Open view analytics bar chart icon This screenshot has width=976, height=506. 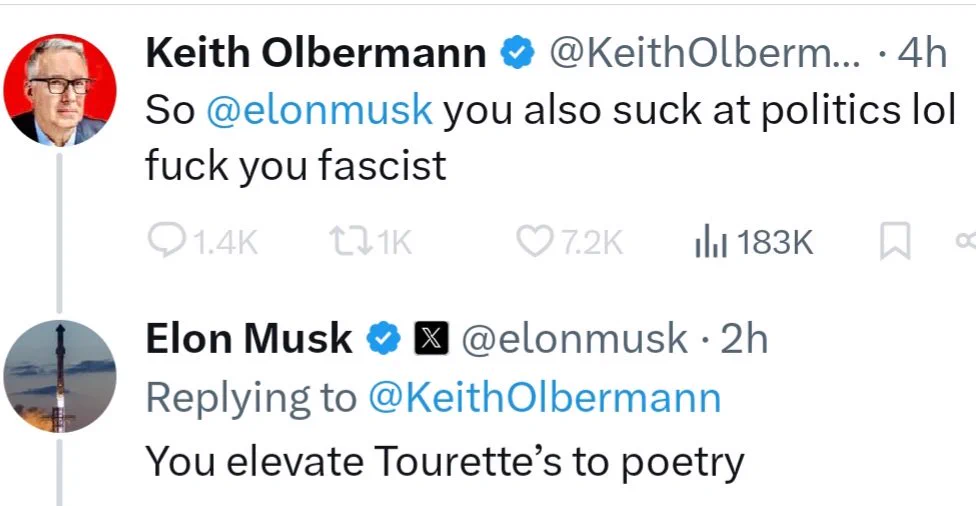710,242
